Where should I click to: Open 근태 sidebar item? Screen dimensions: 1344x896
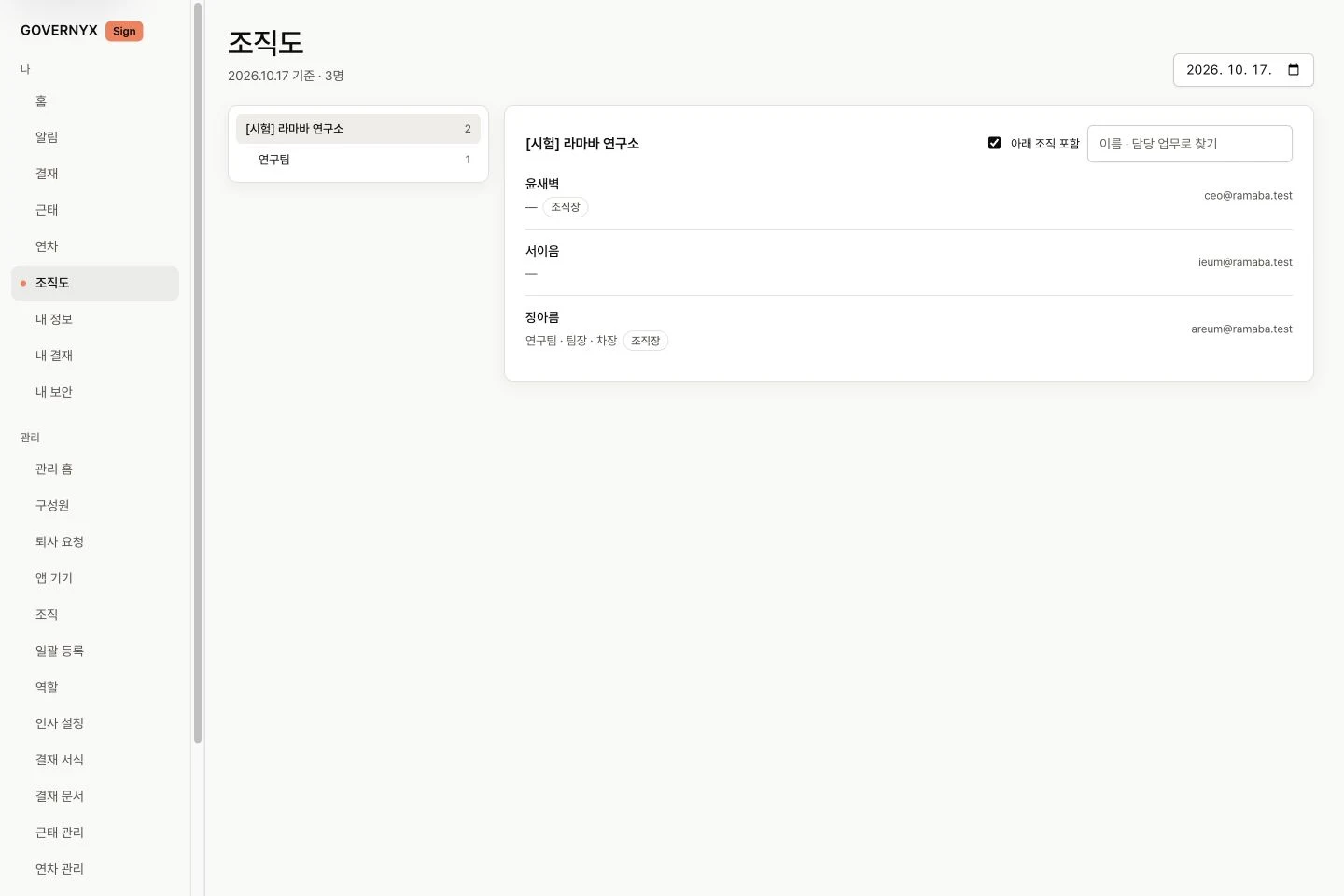(95, 210)
